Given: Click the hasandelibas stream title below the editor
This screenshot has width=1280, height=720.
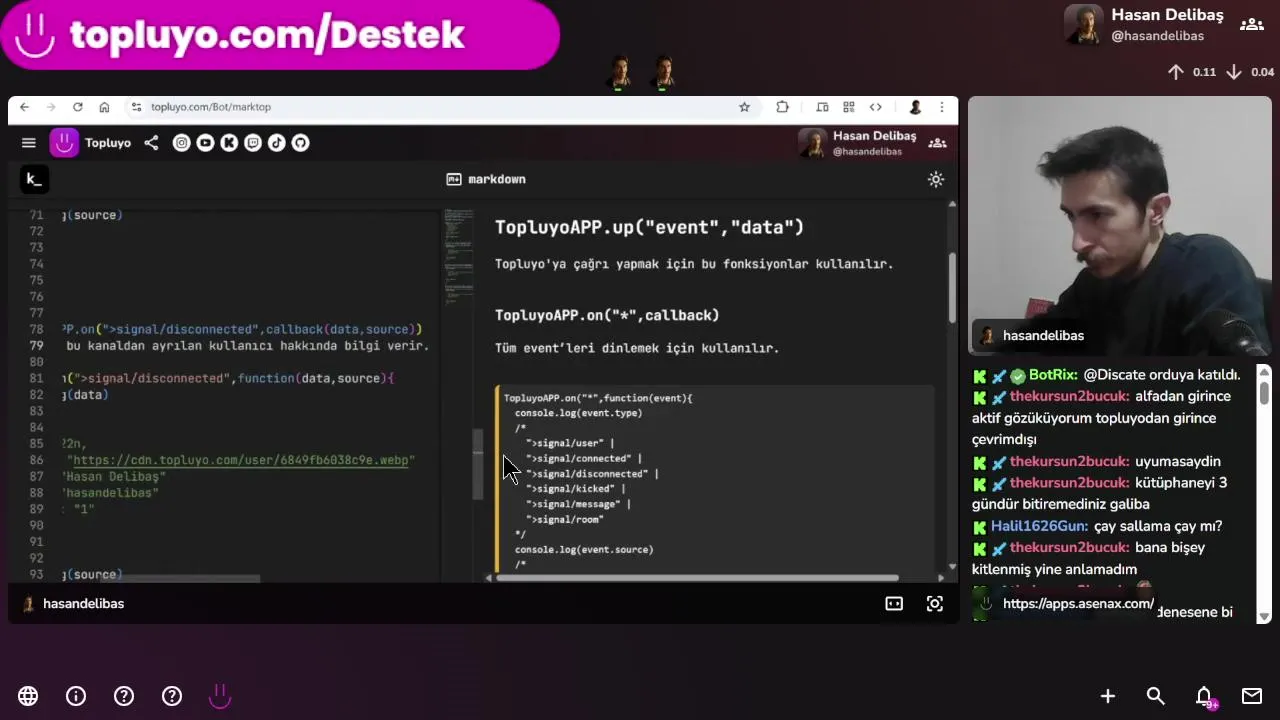Looking at the screenshot, I should (83, 604).
